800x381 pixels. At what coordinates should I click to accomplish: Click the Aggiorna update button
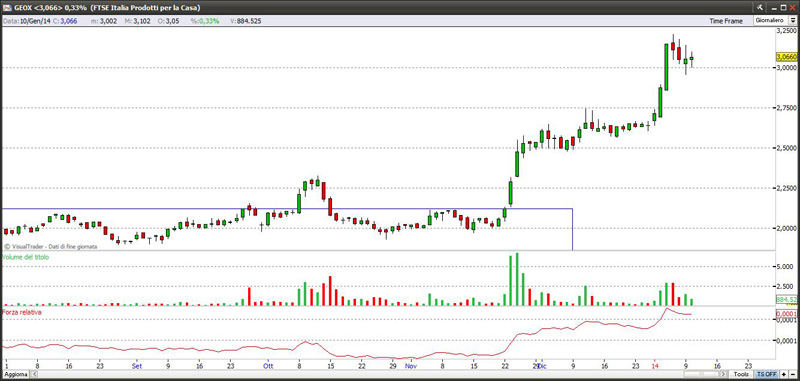click(x=15, y=374)
